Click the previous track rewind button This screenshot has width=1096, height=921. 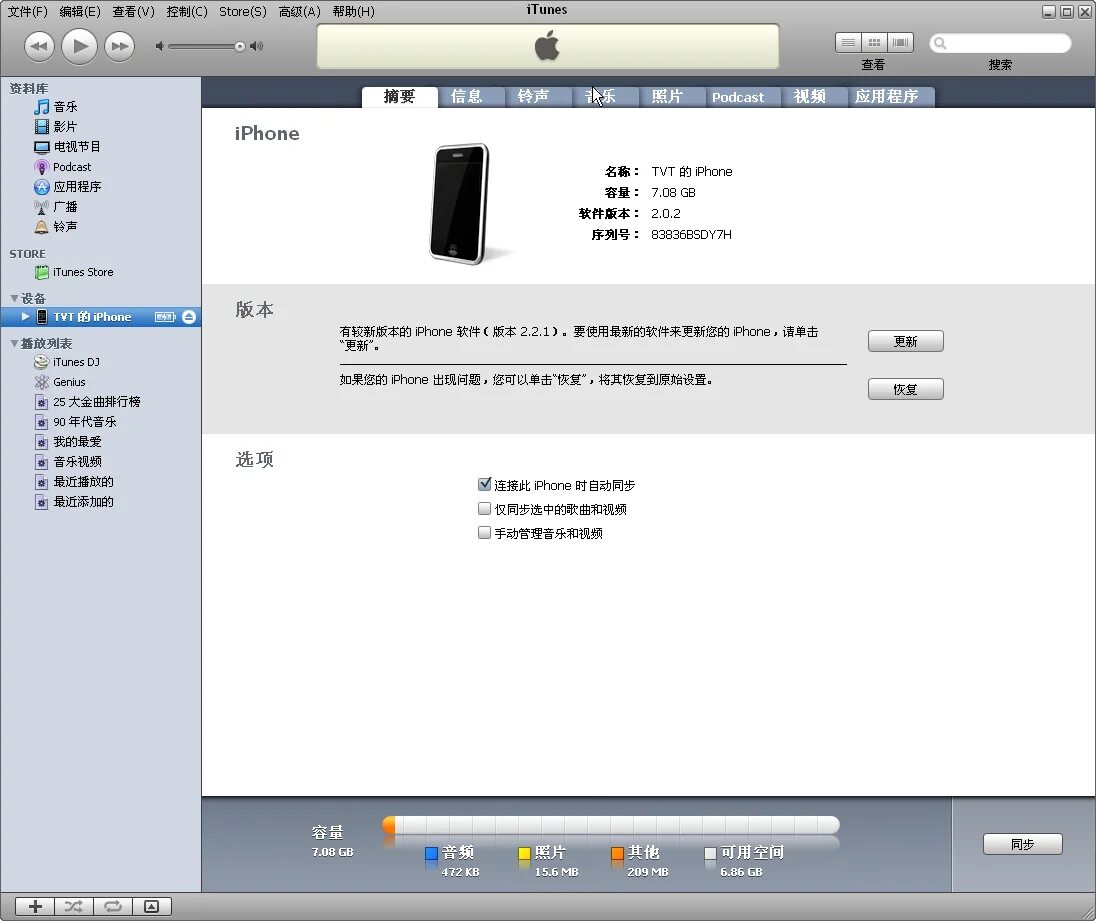pos(39,47)
